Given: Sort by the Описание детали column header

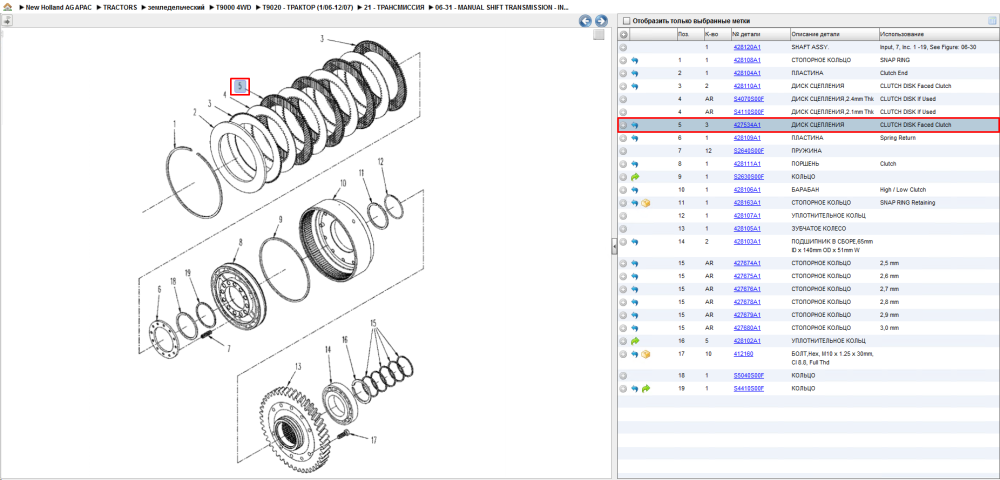Looking at the screenshot, I should click(x=833, y=34).
